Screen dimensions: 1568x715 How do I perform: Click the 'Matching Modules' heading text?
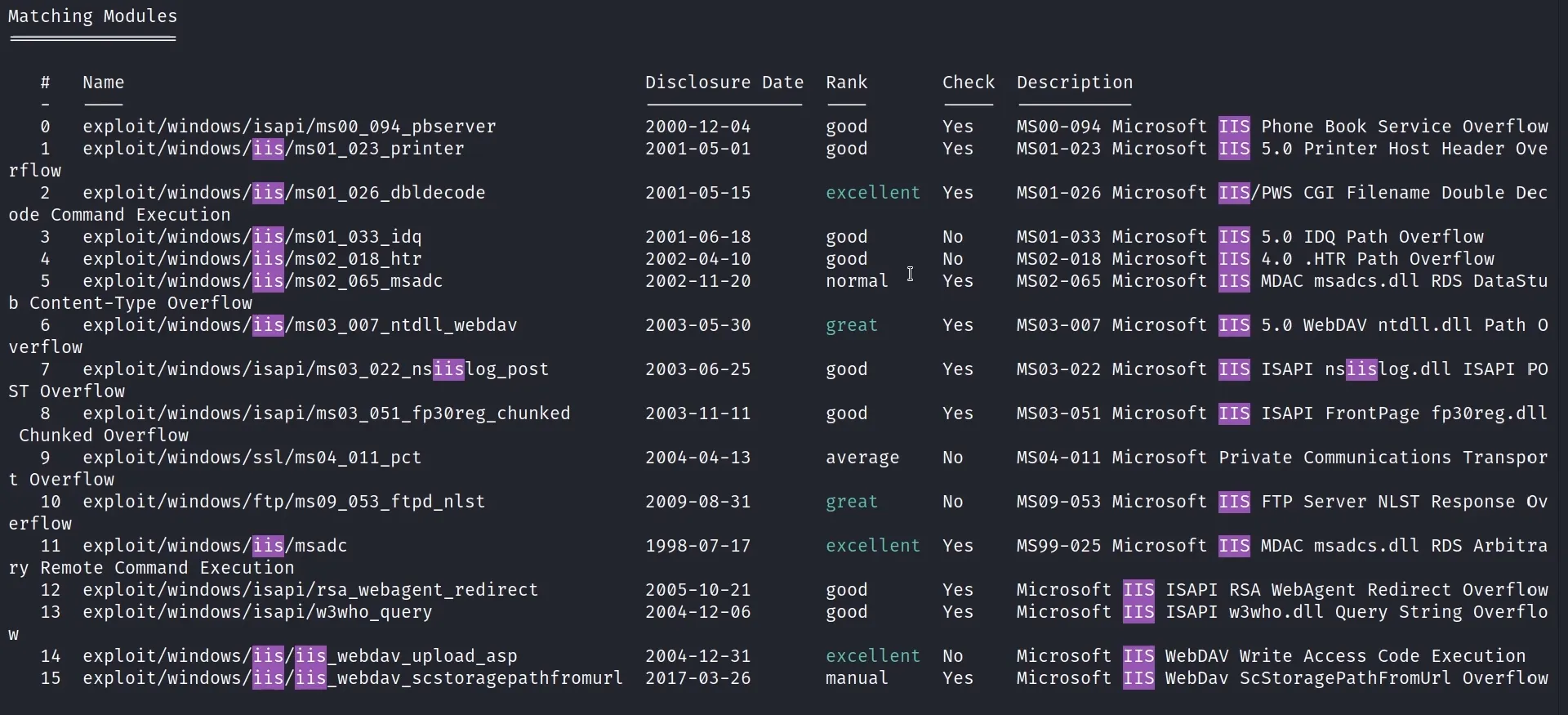click(92, 16)
